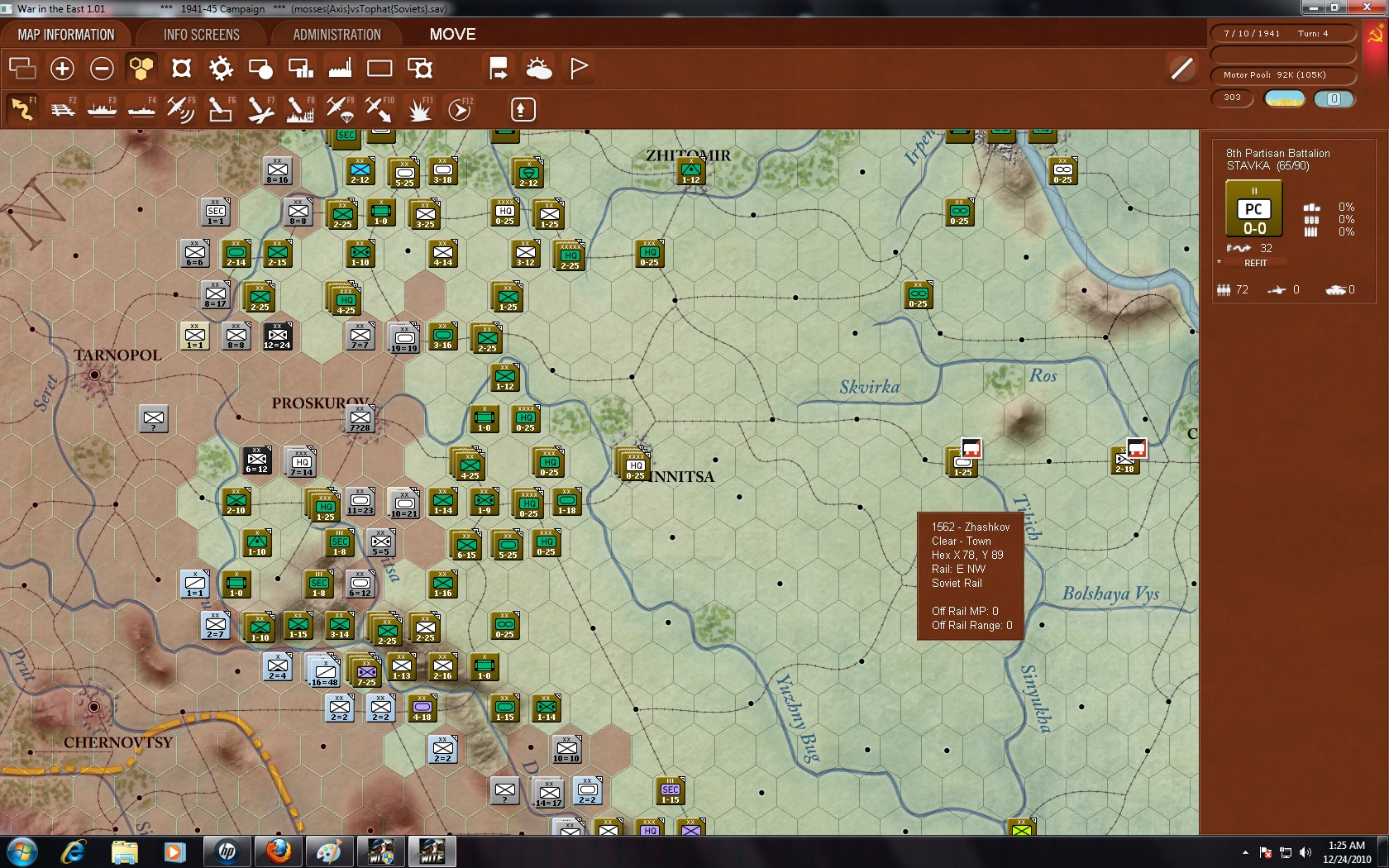Viewport: 1389px width, 868px height.
Task: Click the blue 0 indicator pill
Action: 1334,99
